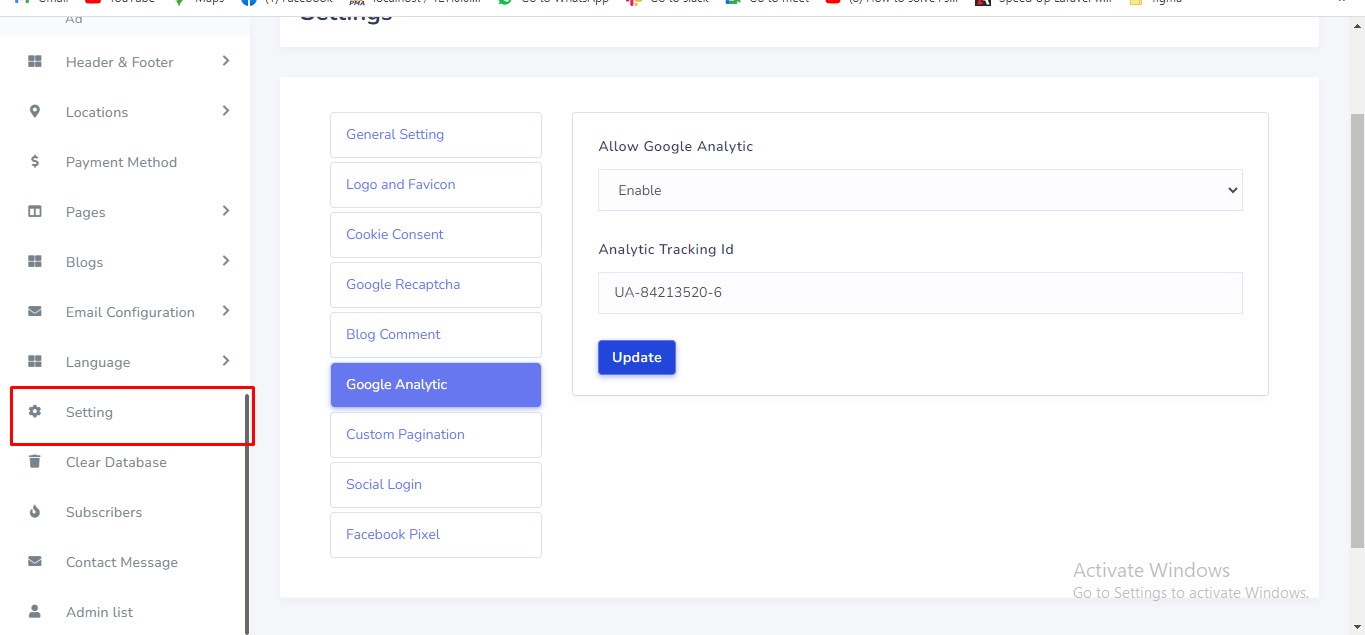1365x635 pixels.
Task: Click the Locations map pin icon
Action: (35, 112)
